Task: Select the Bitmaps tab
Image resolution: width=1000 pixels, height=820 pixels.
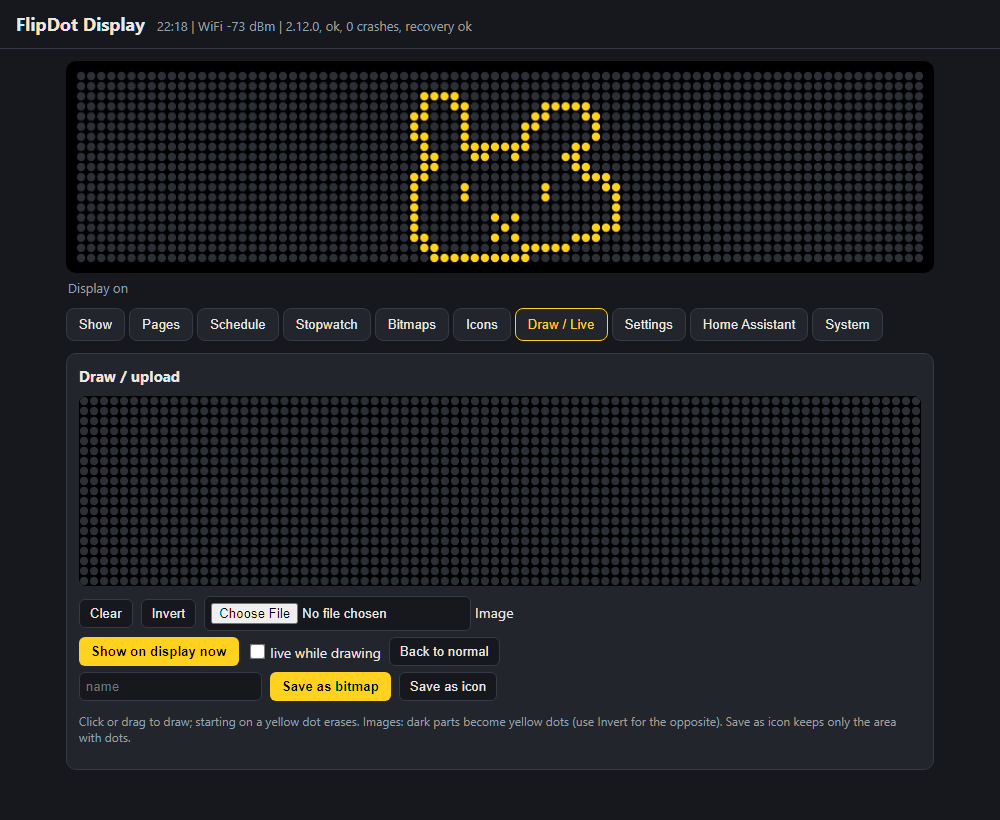Action: [x=412, y=325]
